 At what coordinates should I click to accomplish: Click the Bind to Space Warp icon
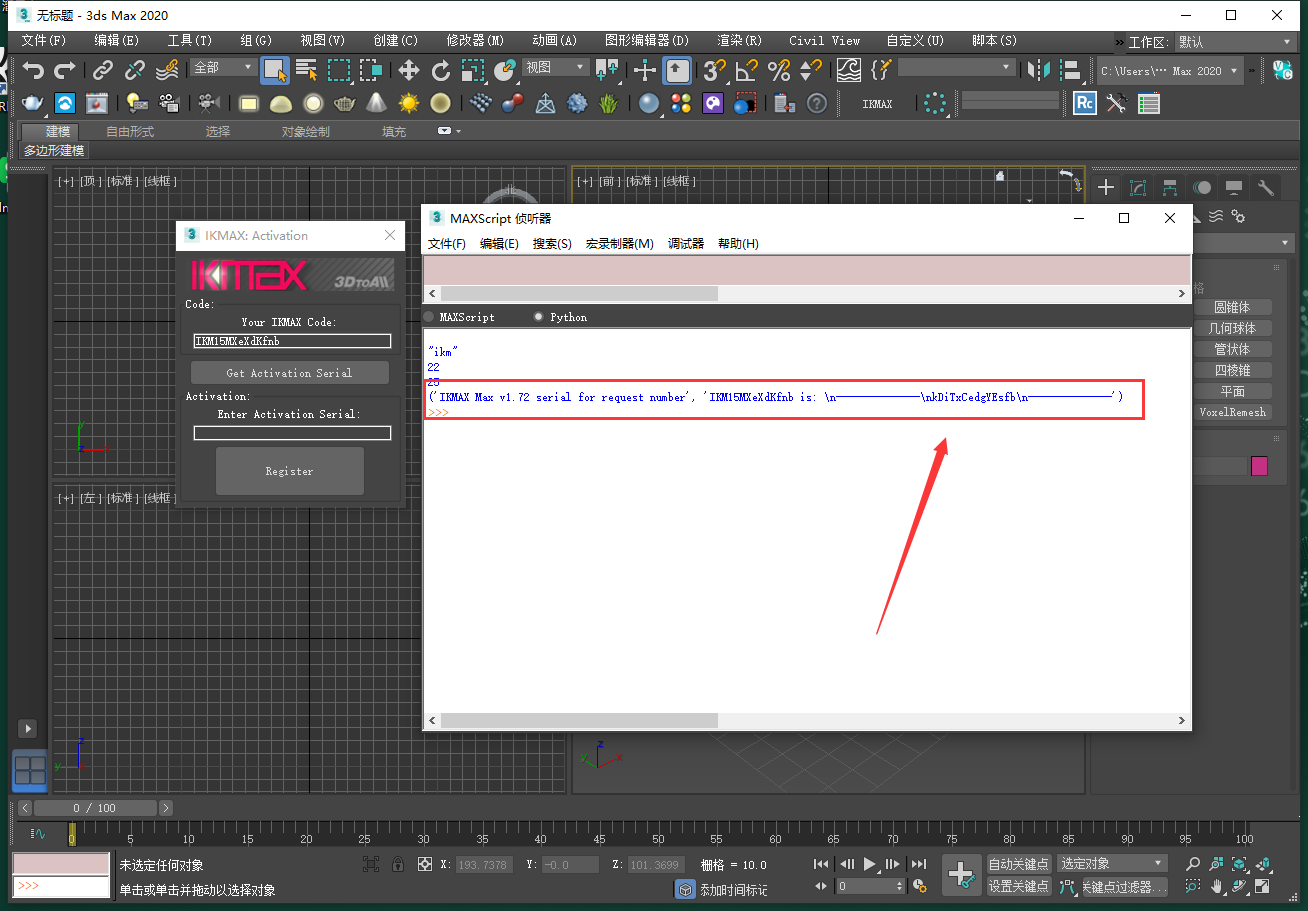tap(168, 70)
